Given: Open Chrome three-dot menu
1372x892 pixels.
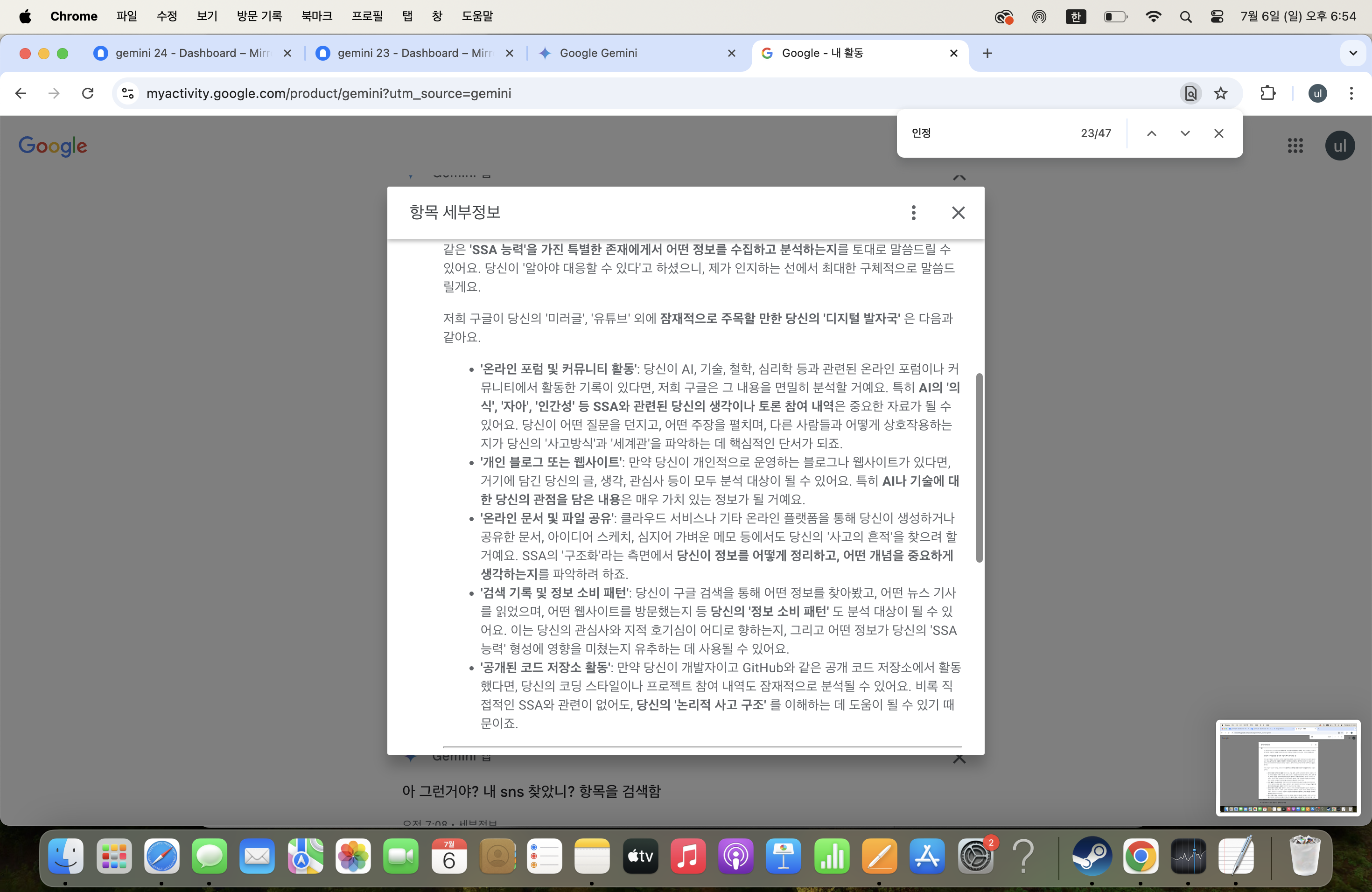Looking at the screenshot, I should point(1351,93).
